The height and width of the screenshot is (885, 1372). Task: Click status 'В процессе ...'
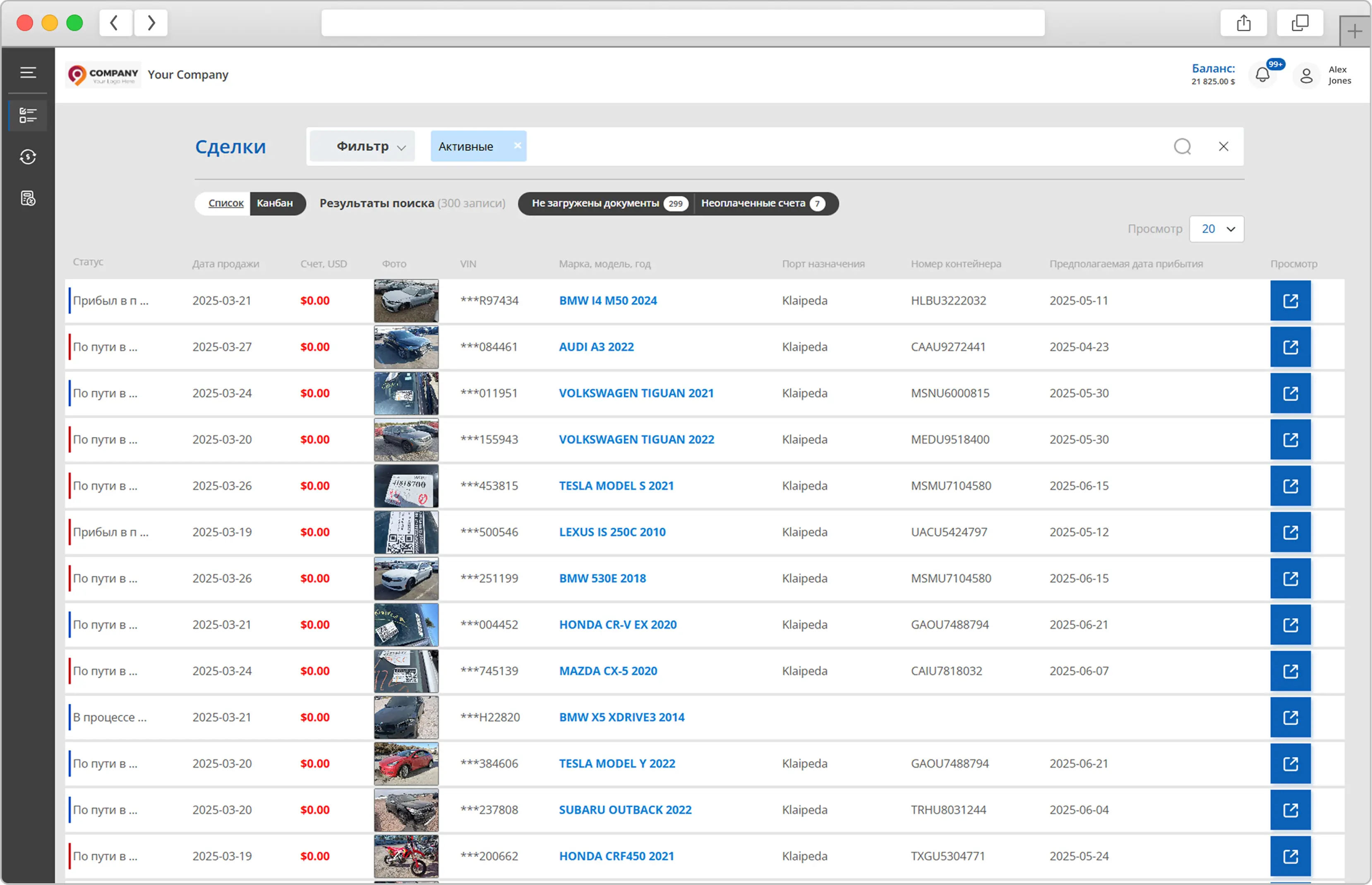point(109,717)
